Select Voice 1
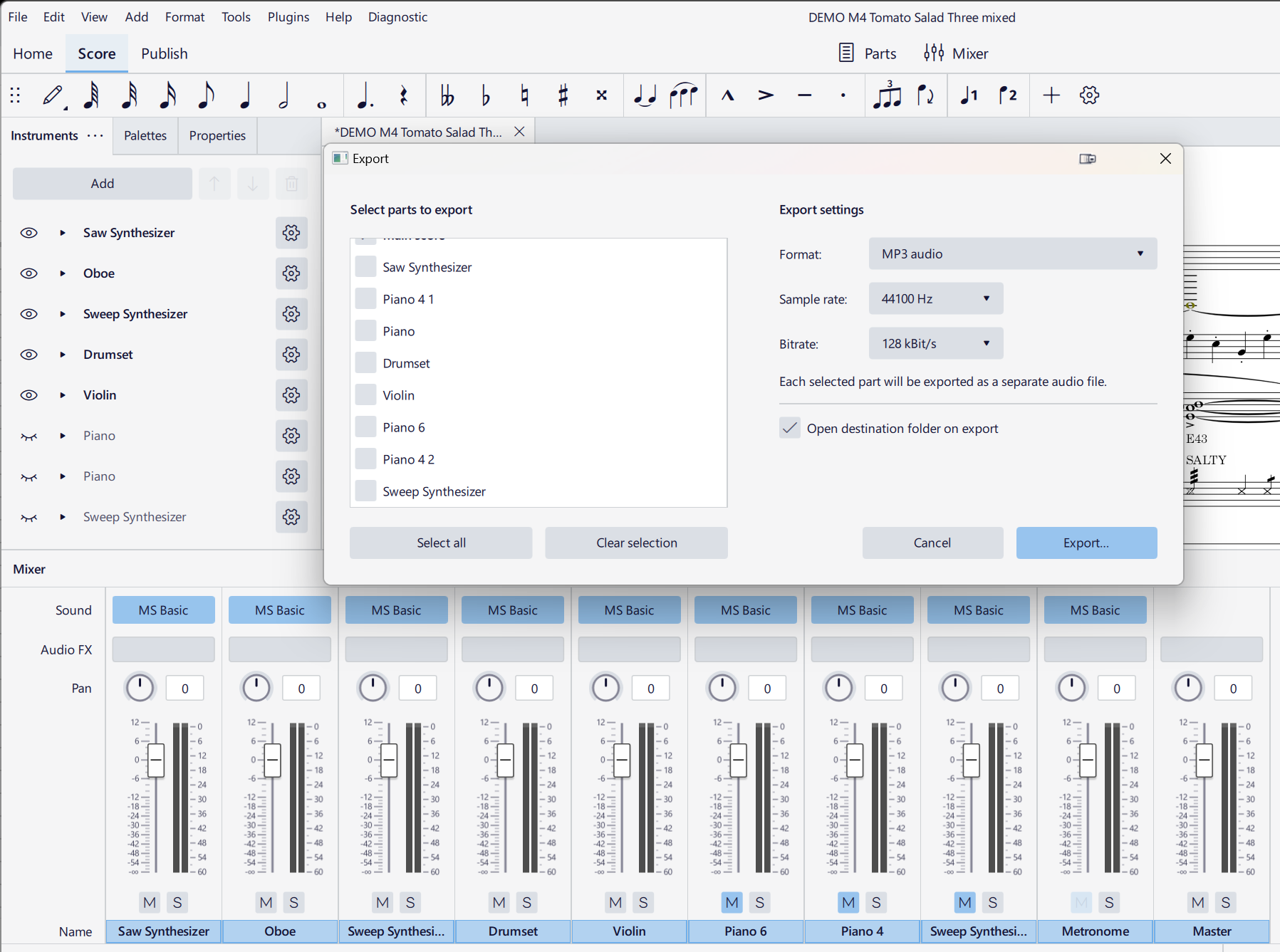The width and height of the screenshot is (1280, 952). pos(969,95)
